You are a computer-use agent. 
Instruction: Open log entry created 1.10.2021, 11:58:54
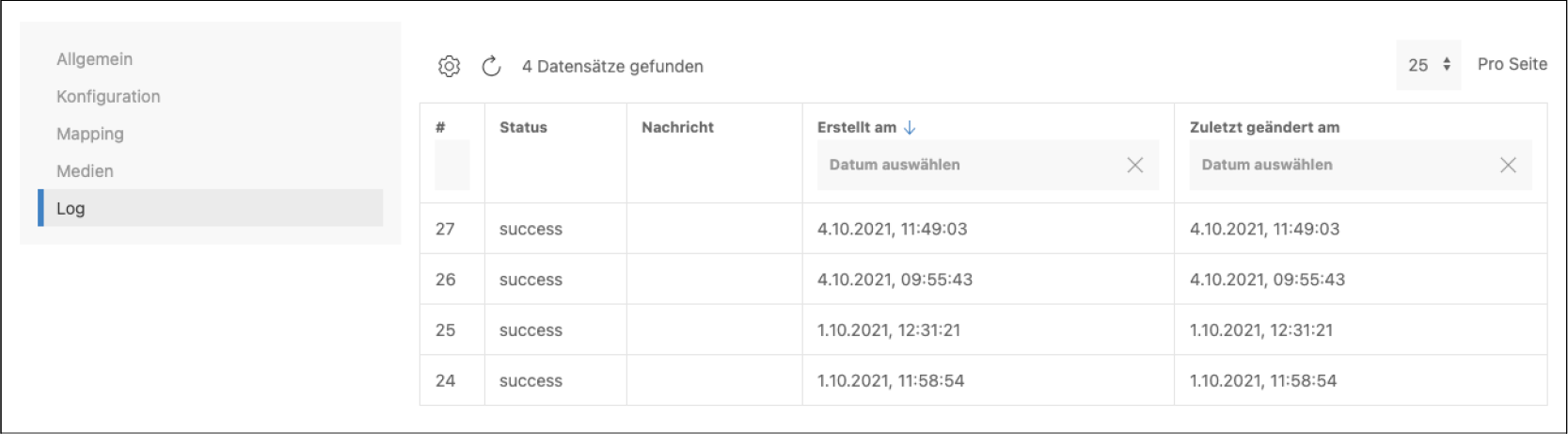pos(890,380)
